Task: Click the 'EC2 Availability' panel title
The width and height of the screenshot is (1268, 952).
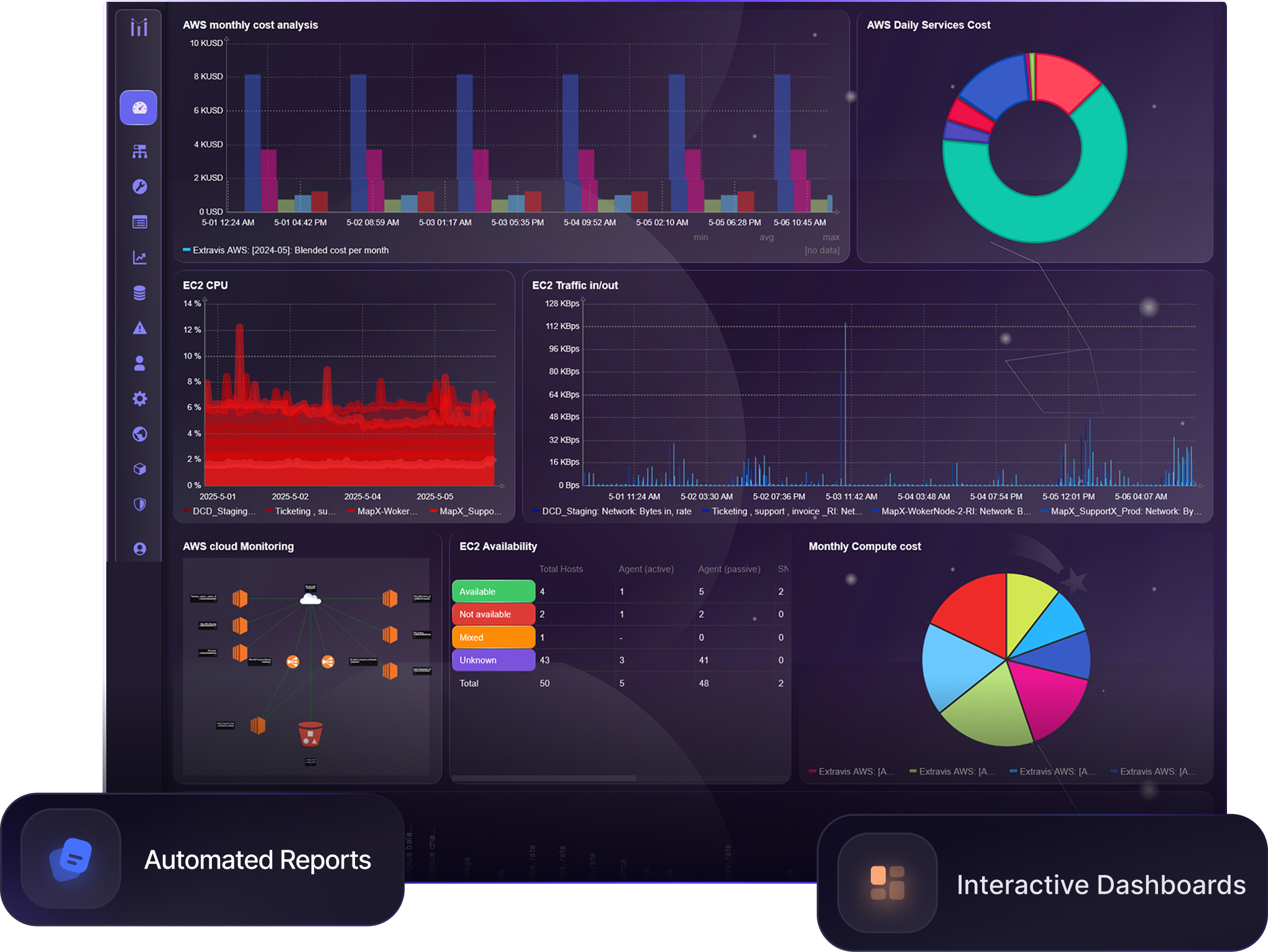Action: coord(498,546)
